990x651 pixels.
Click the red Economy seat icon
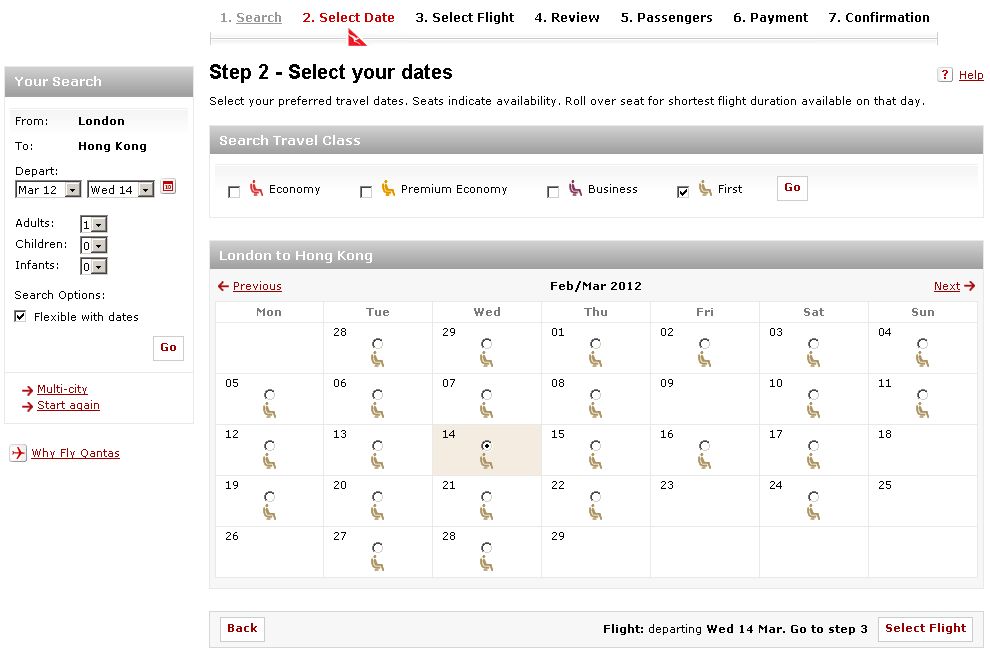coord(256,188)
